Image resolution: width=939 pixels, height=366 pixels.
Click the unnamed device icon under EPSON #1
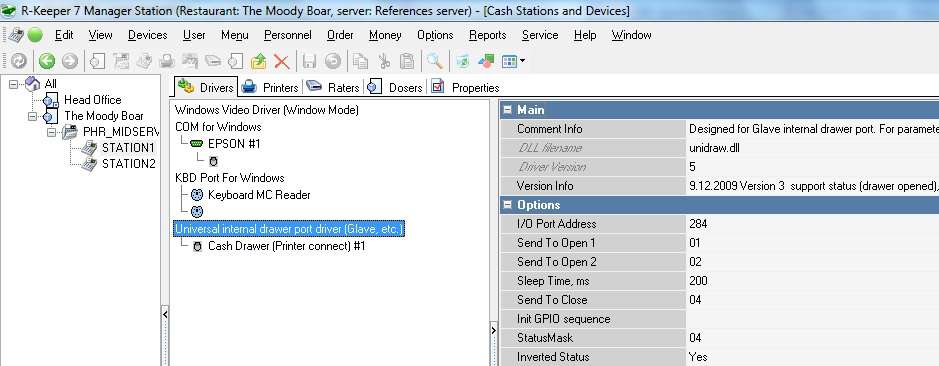click(x=213, y=161)
